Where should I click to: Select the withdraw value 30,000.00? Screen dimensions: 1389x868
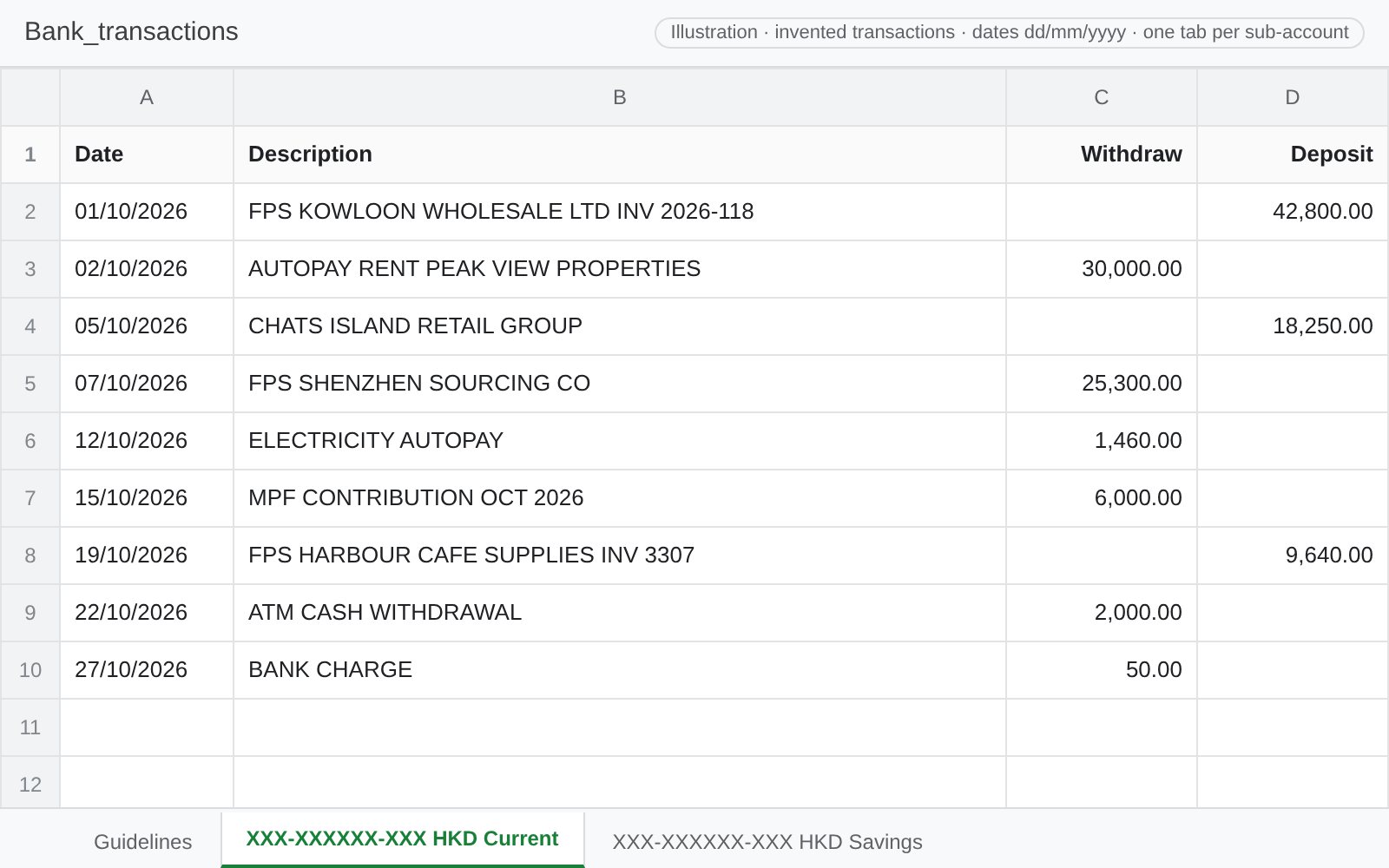[x=1102, y=269]
